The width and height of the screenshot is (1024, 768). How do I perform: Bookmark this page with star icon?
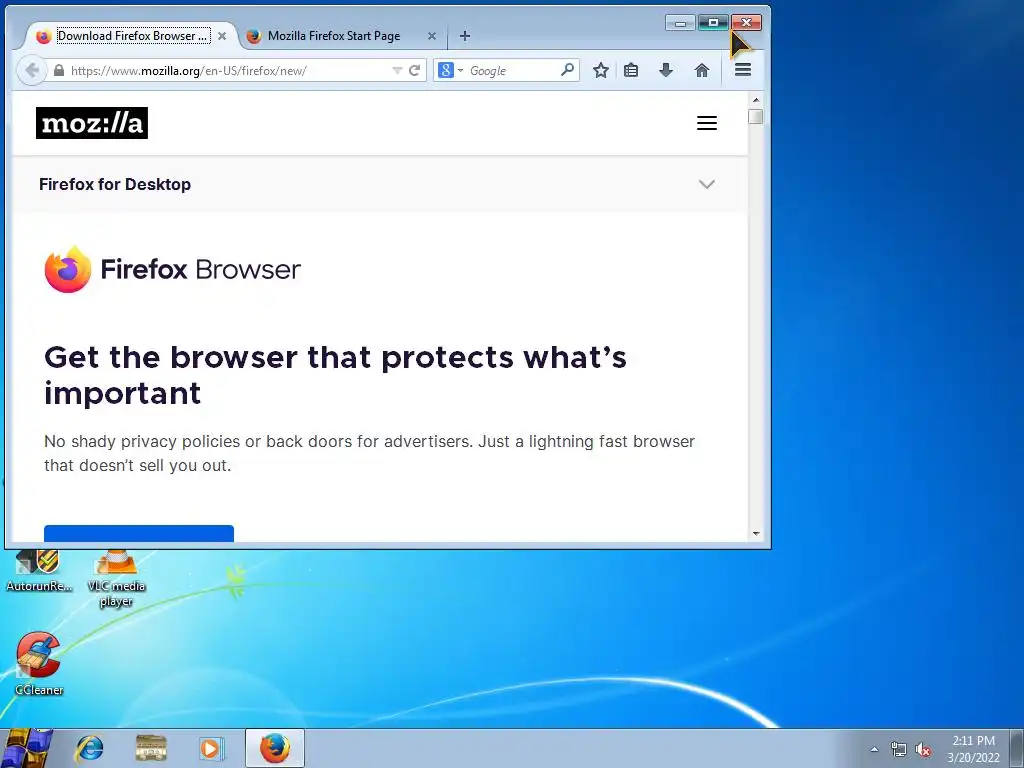coord(601,71)
